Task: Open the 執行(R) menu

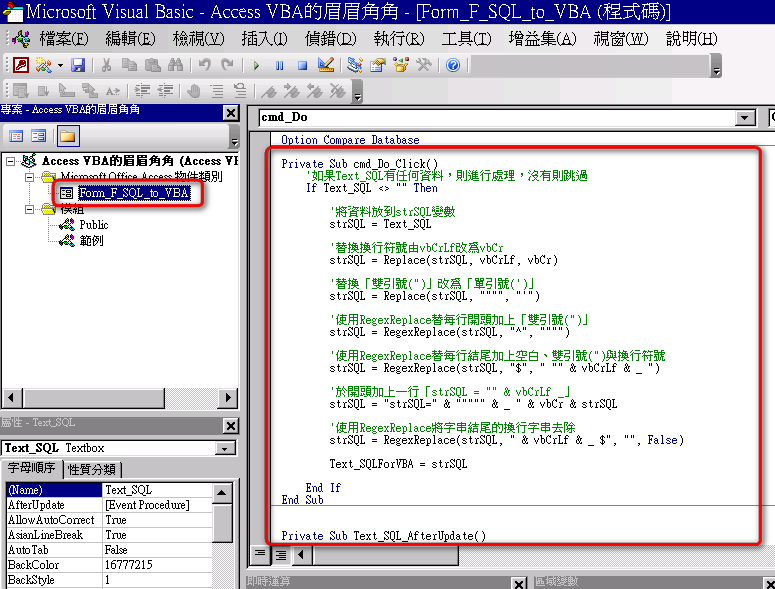Action: pyautogui.click(x=398, y=39)
